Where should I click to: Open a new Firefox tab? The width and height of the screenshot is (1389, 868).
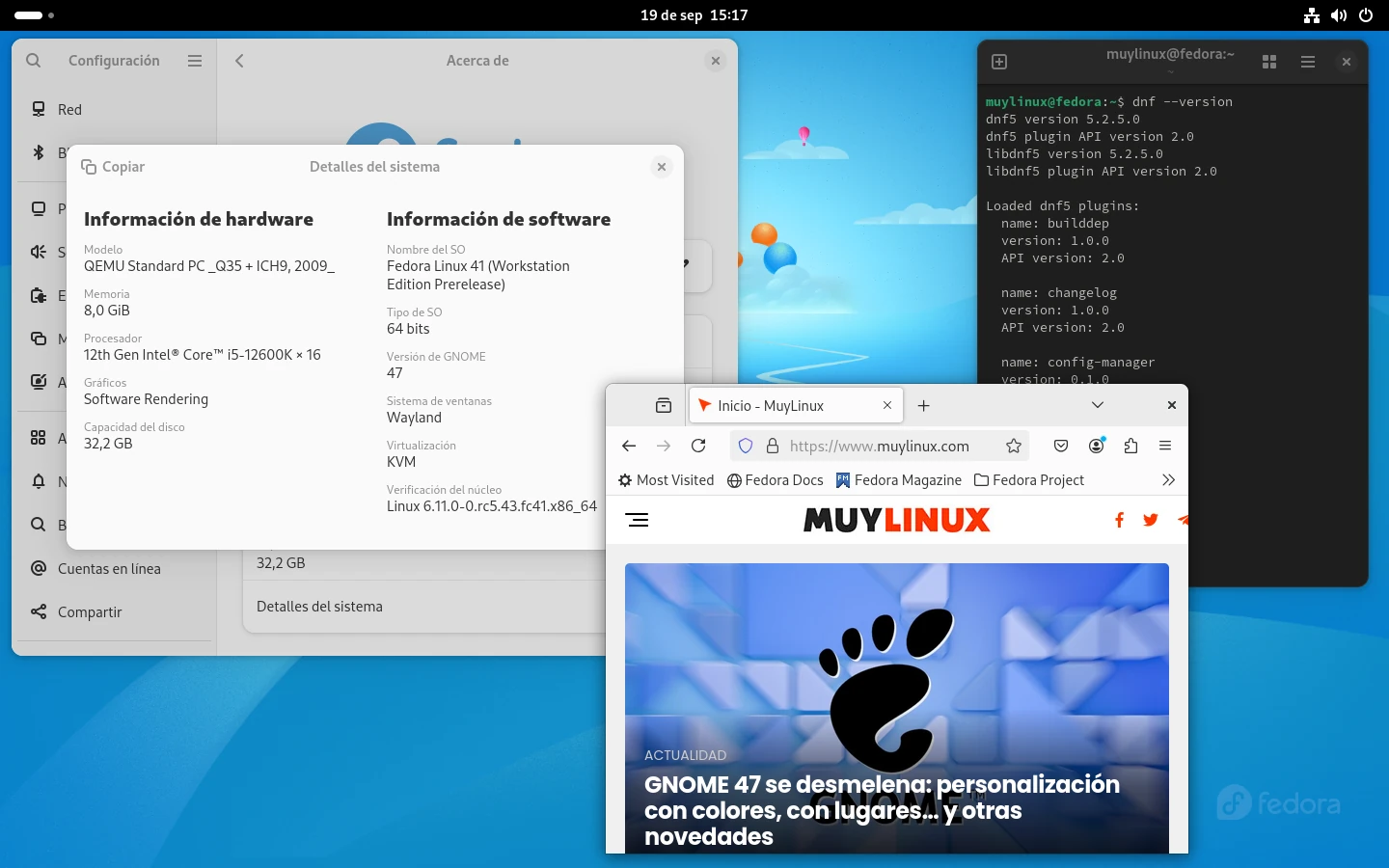924,405
